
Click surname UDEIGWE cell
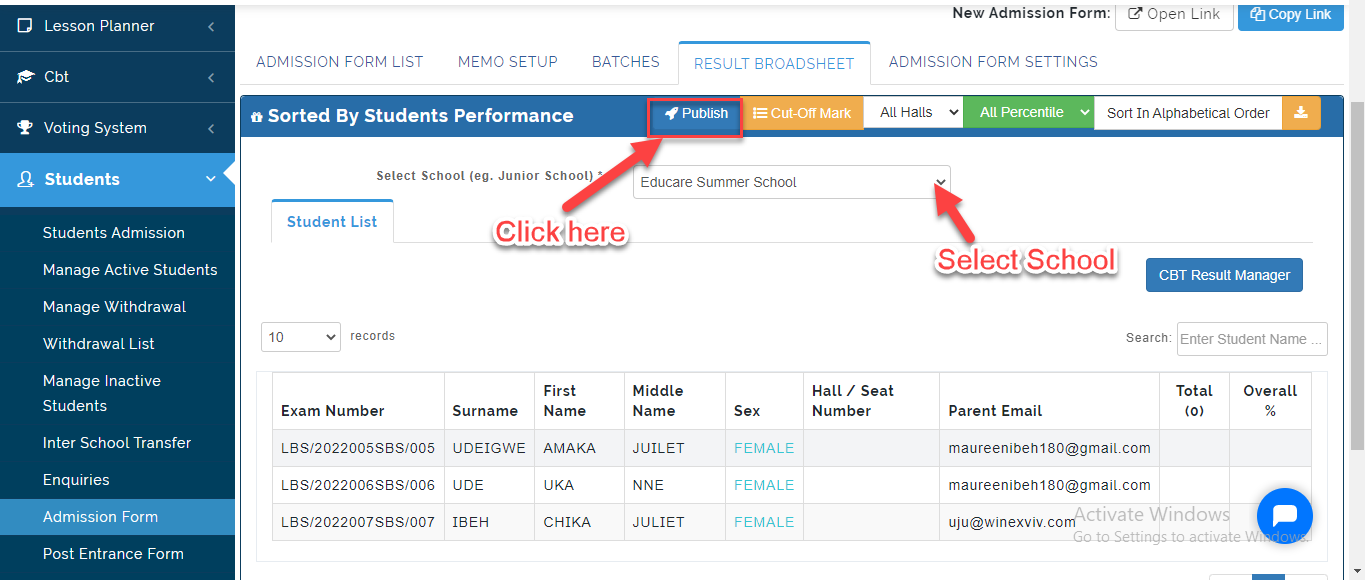(489, 448)
